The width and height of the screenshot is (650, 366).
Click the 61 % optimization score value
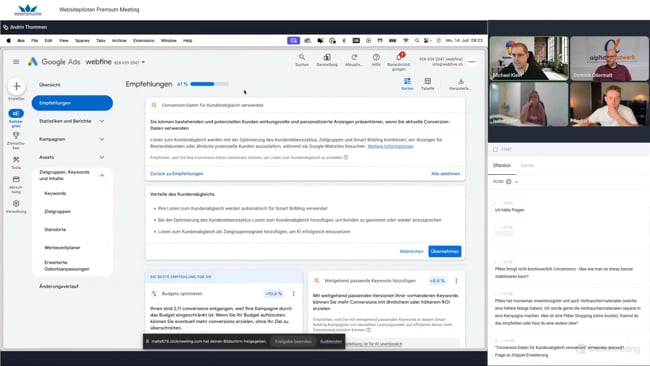(x=182, y=84)
